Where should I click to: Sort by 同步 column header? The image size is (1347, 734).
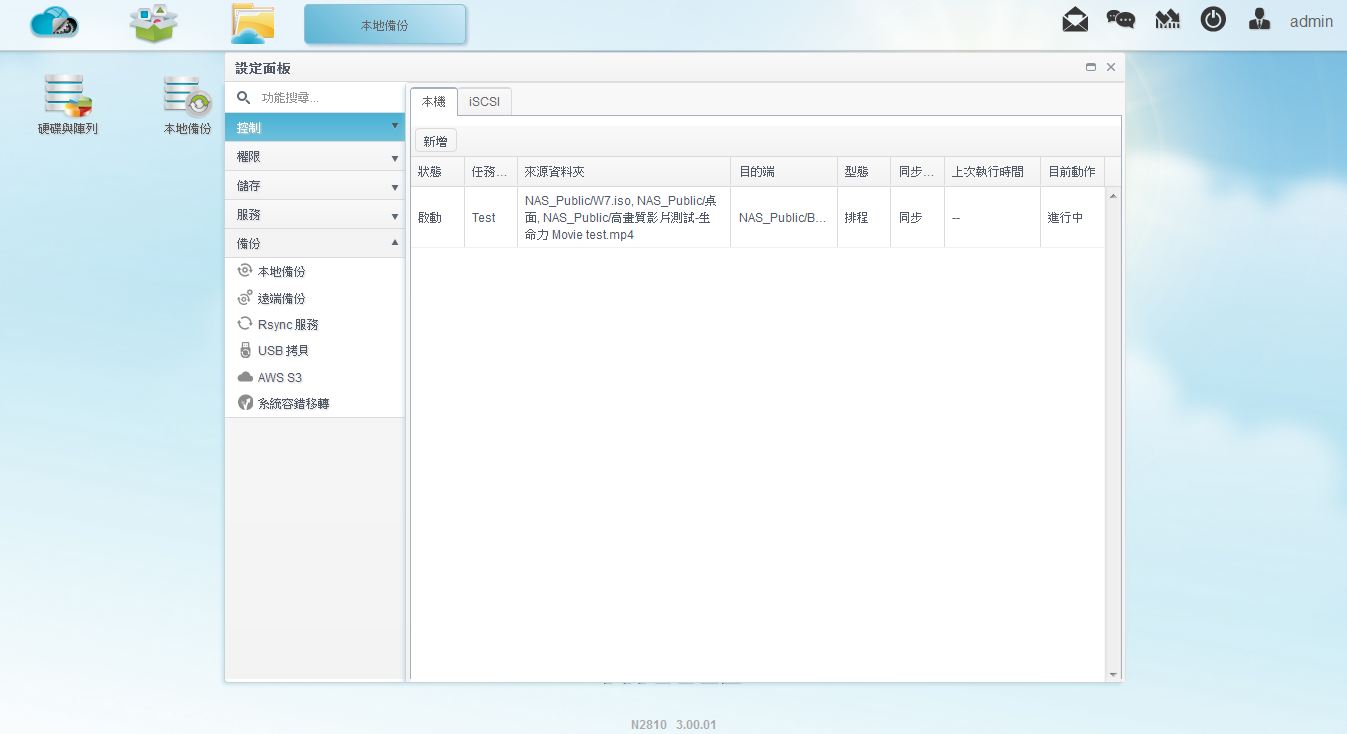coord(918,172)
